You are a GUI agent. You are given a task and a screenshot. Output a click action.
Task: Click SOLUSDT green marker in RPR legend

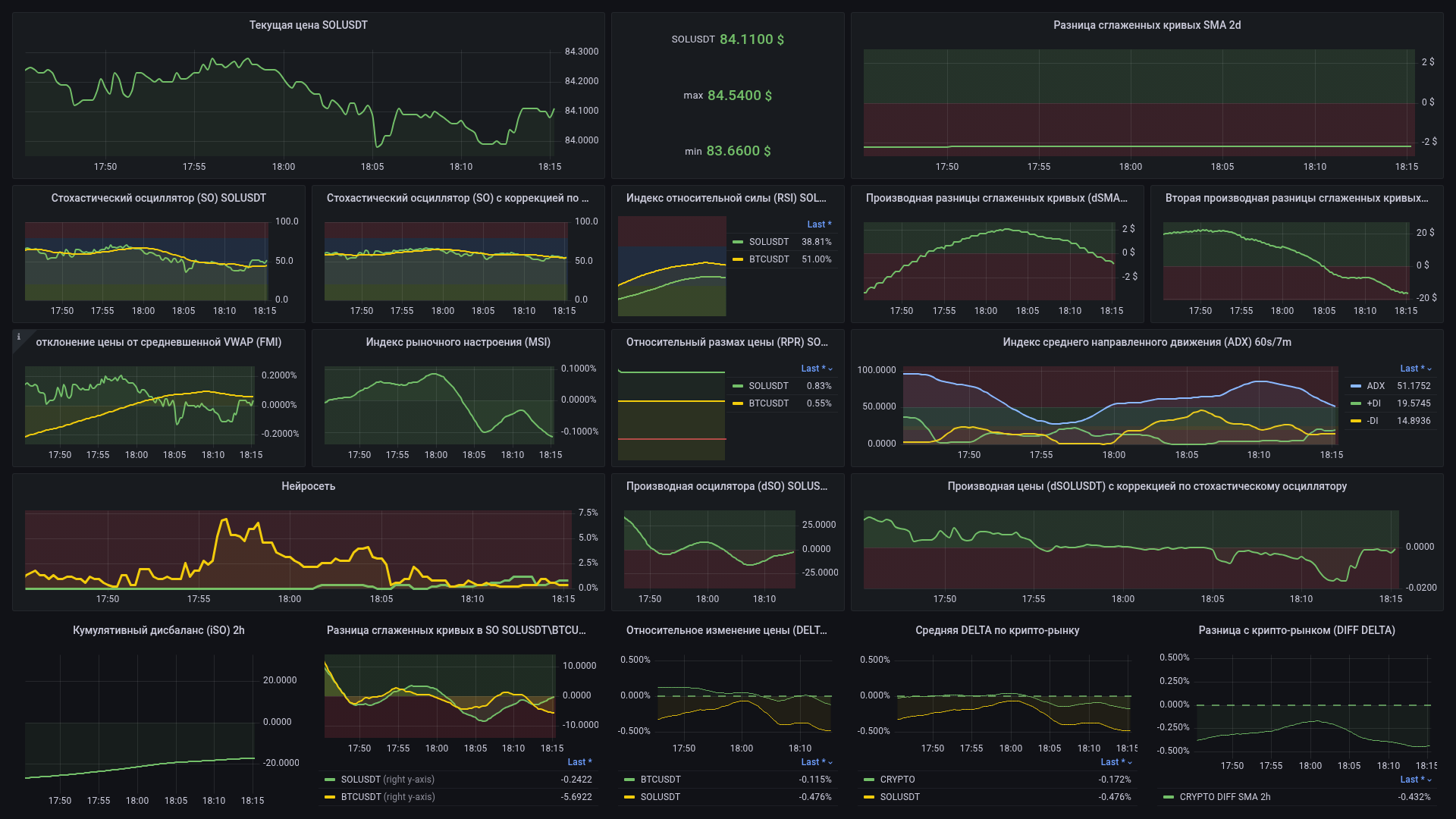(x=738, y=386)
